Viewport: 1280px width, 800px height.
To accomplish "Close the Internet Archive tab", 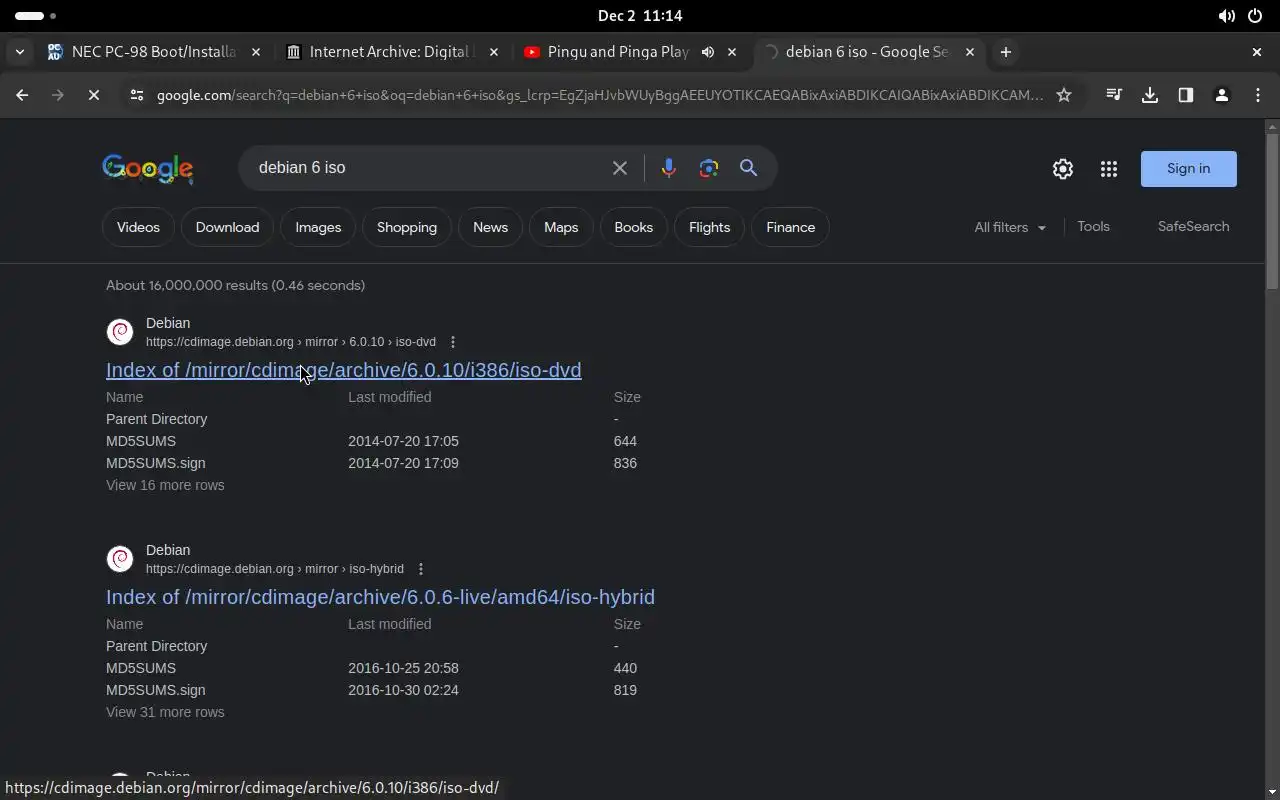I will tap(494, 52).
